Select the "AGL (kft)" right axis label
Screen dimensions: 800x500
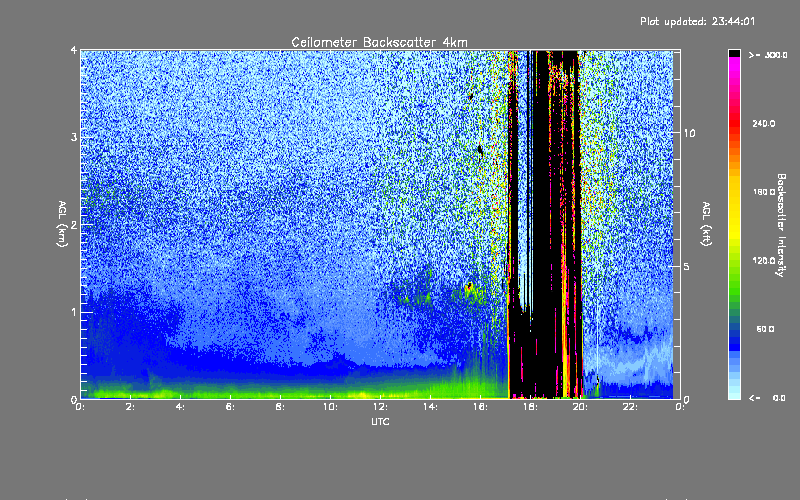click(707, 224)
